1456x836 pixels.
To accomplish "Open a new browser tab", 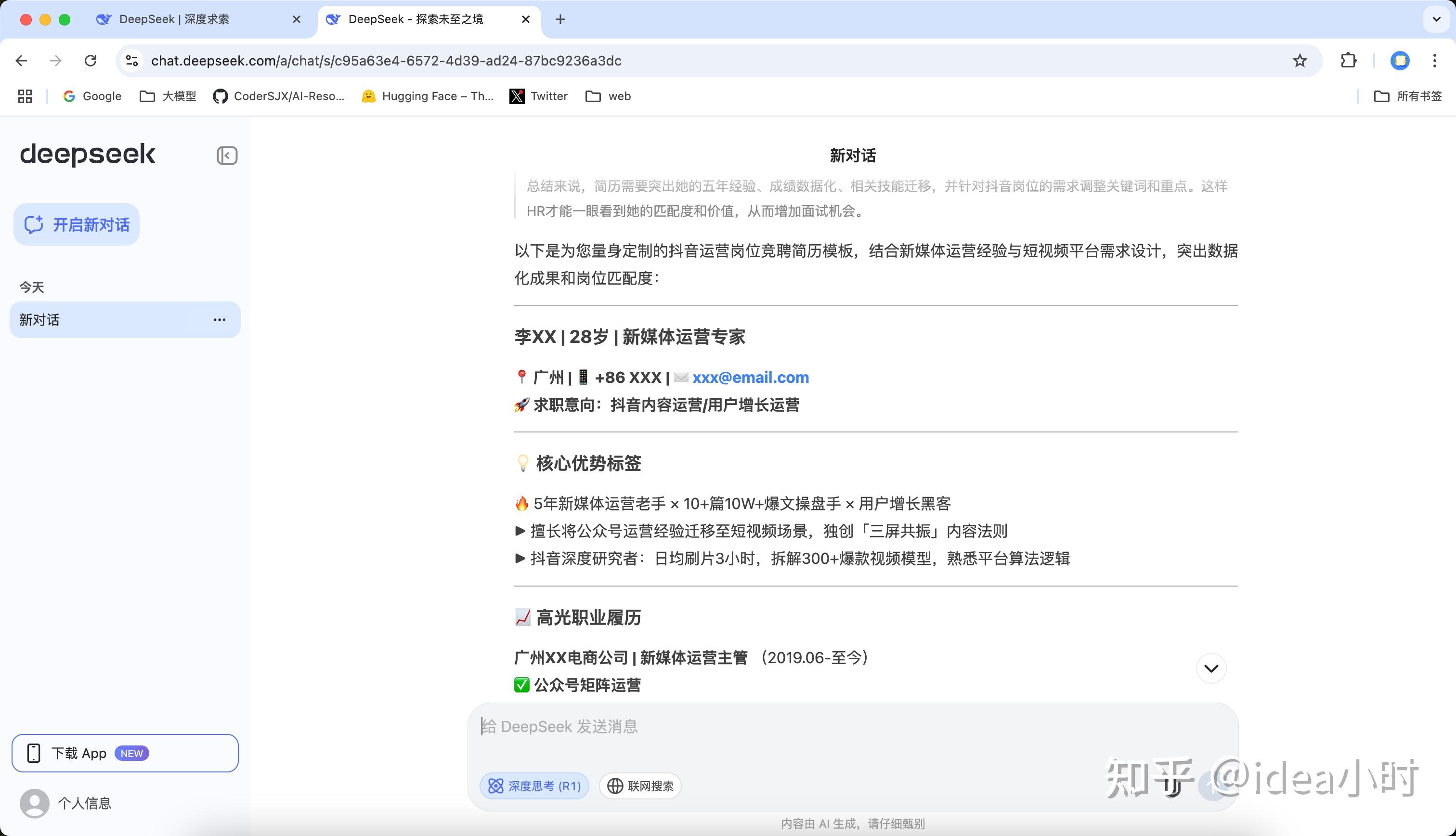I will pyautogui.click(x=561, y=20).
